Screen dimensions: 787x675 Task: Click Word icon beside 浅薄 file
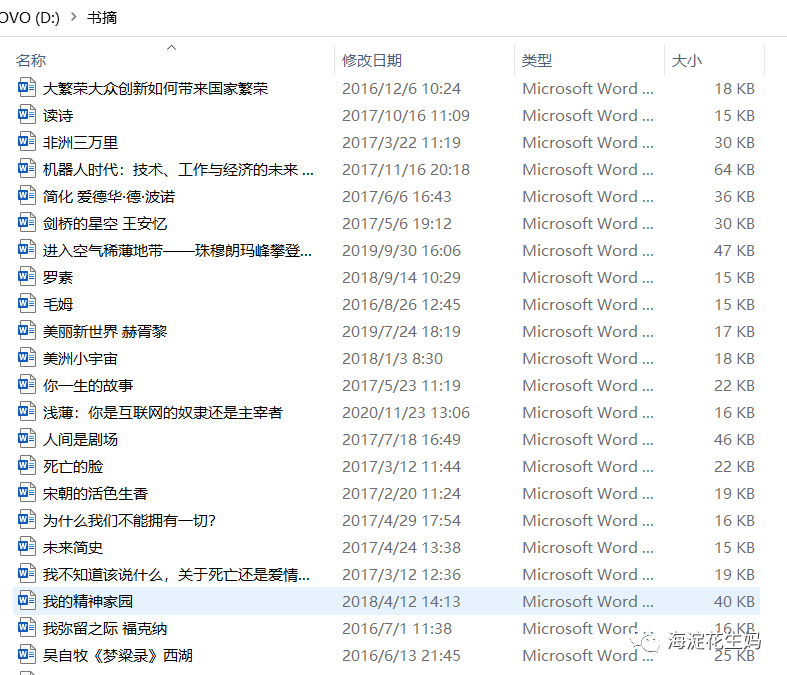(x=27, y=412)
